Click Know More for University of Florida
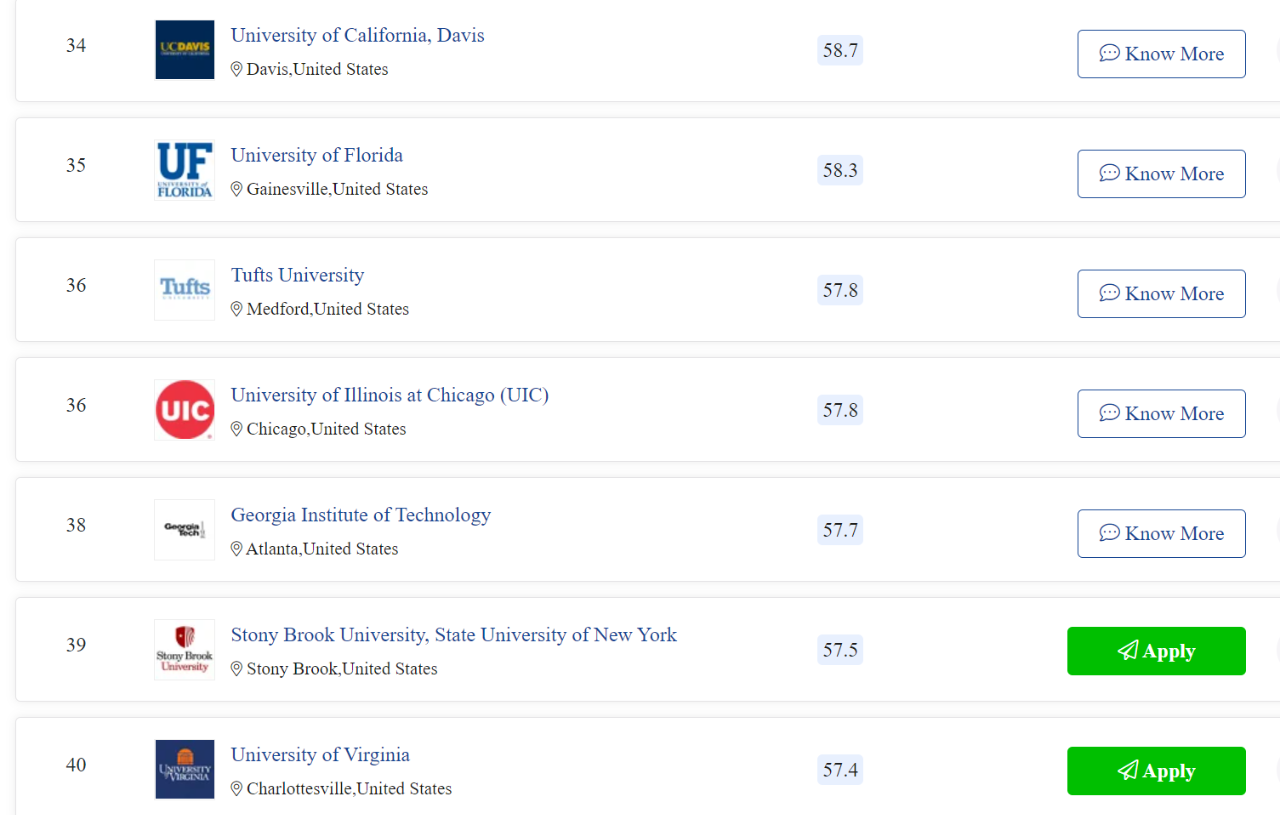Viewport: 1280px width, 815px height. click(x=1161, y=174)
